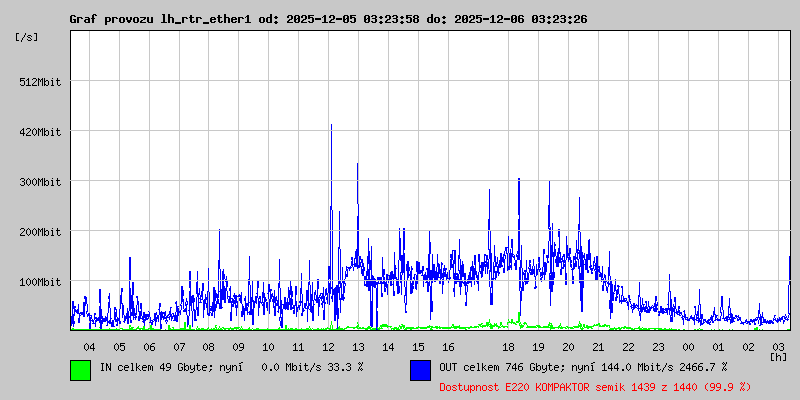Select hour 04 on the time axis
The height and width of the screenshot is (400, 800).
click(x=89, y=346)
